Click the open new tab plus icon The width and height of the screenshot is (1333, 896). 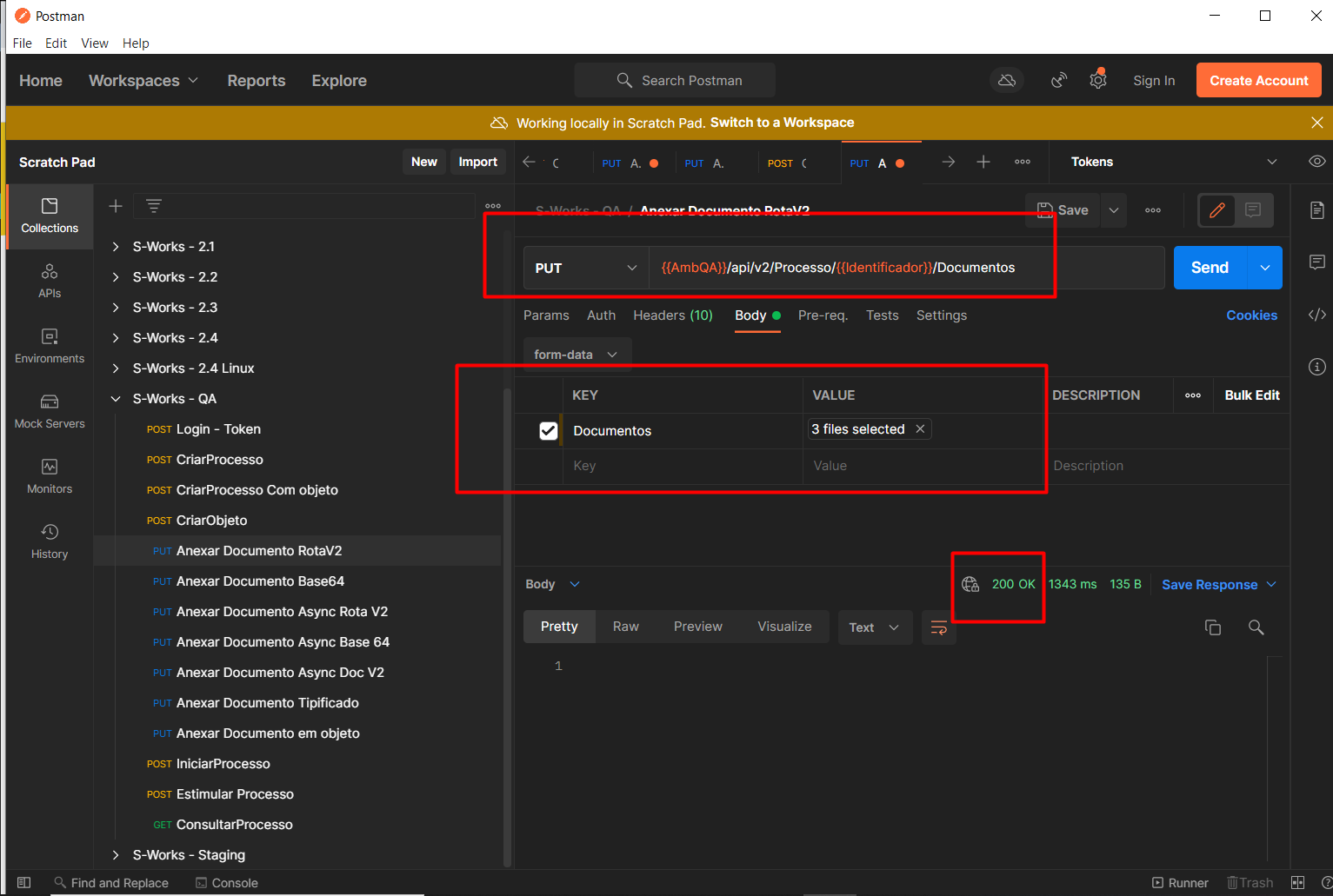tap(983, 162)
